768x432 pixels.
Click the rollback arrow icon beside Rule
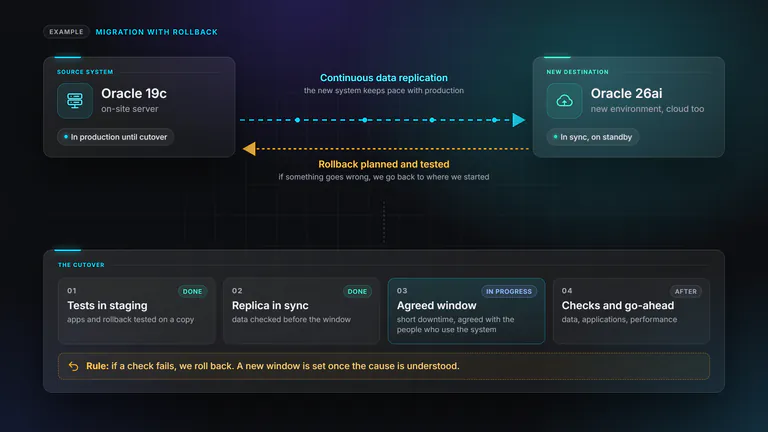tap(73, 366)
